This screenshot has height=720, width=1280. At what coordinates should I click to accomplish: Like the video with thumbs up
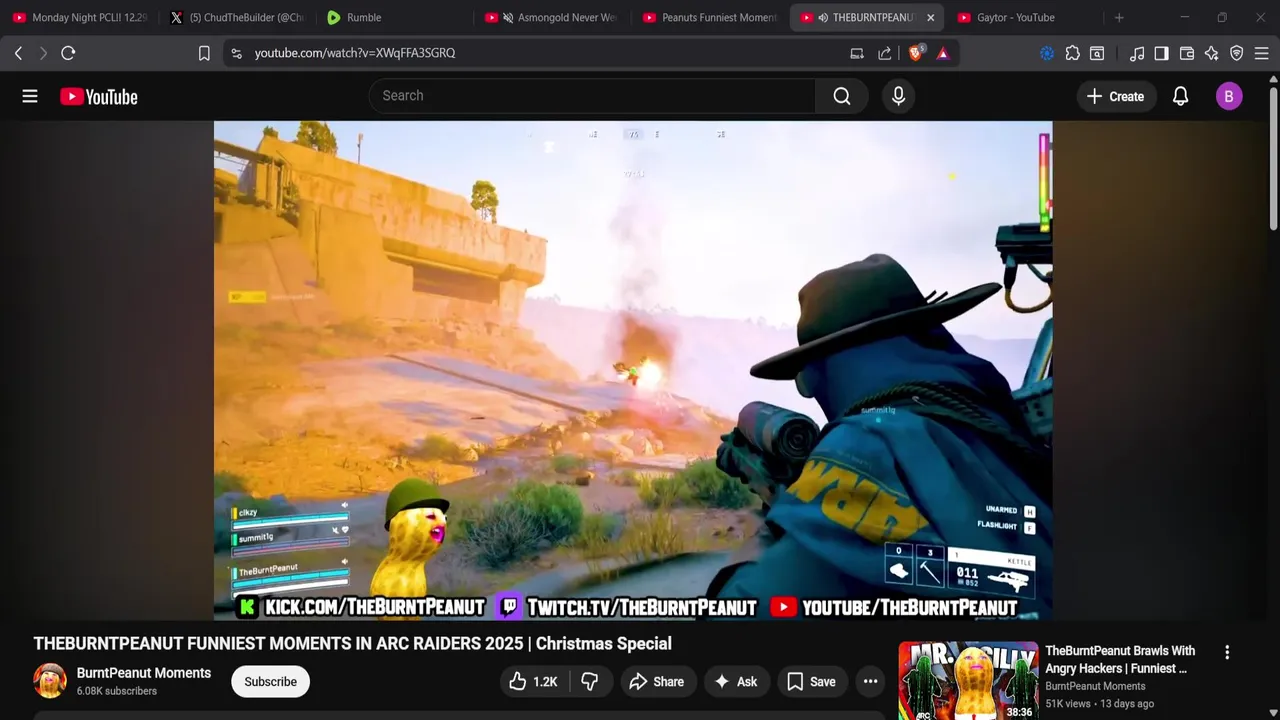point(532,682)
